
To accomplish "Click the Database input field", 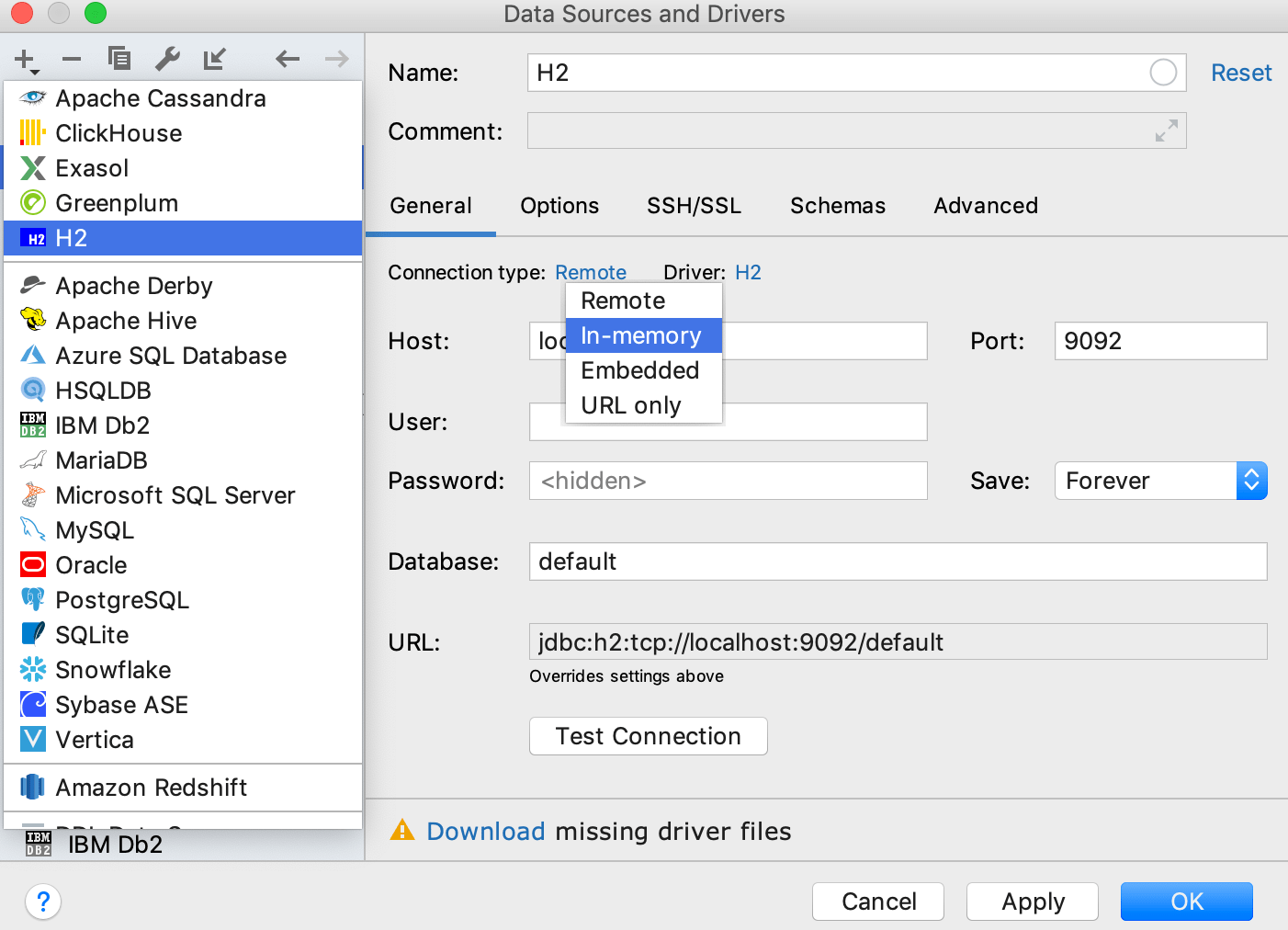I will click(x=898, y=561).
